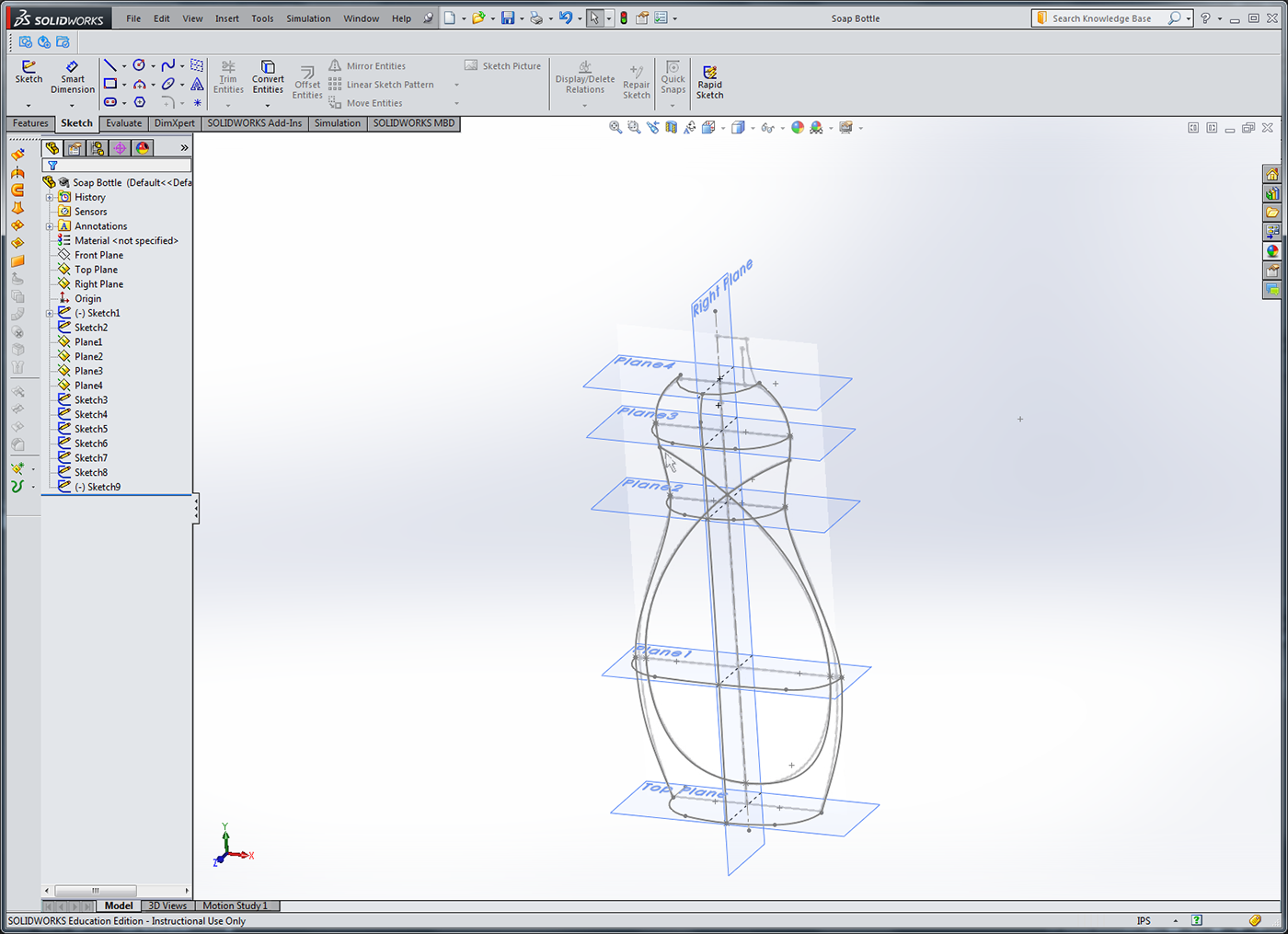Open the Simulation menu
Image resolution: width=1288 pixels, height=934 pixels.
(x=308, y=18)
